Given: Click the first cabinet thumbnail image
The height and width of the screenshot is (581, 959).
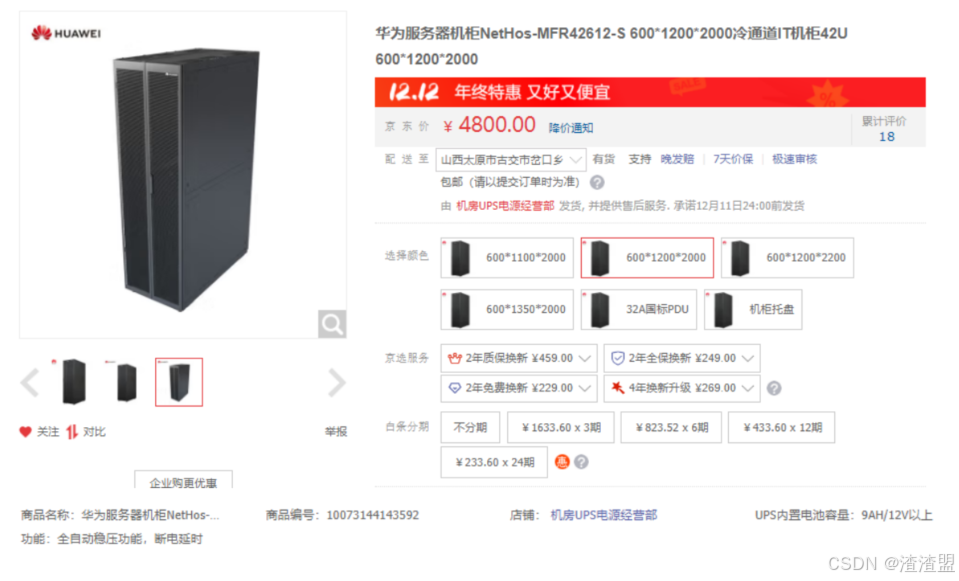Looking at the screenshot, I should (74, 382).
